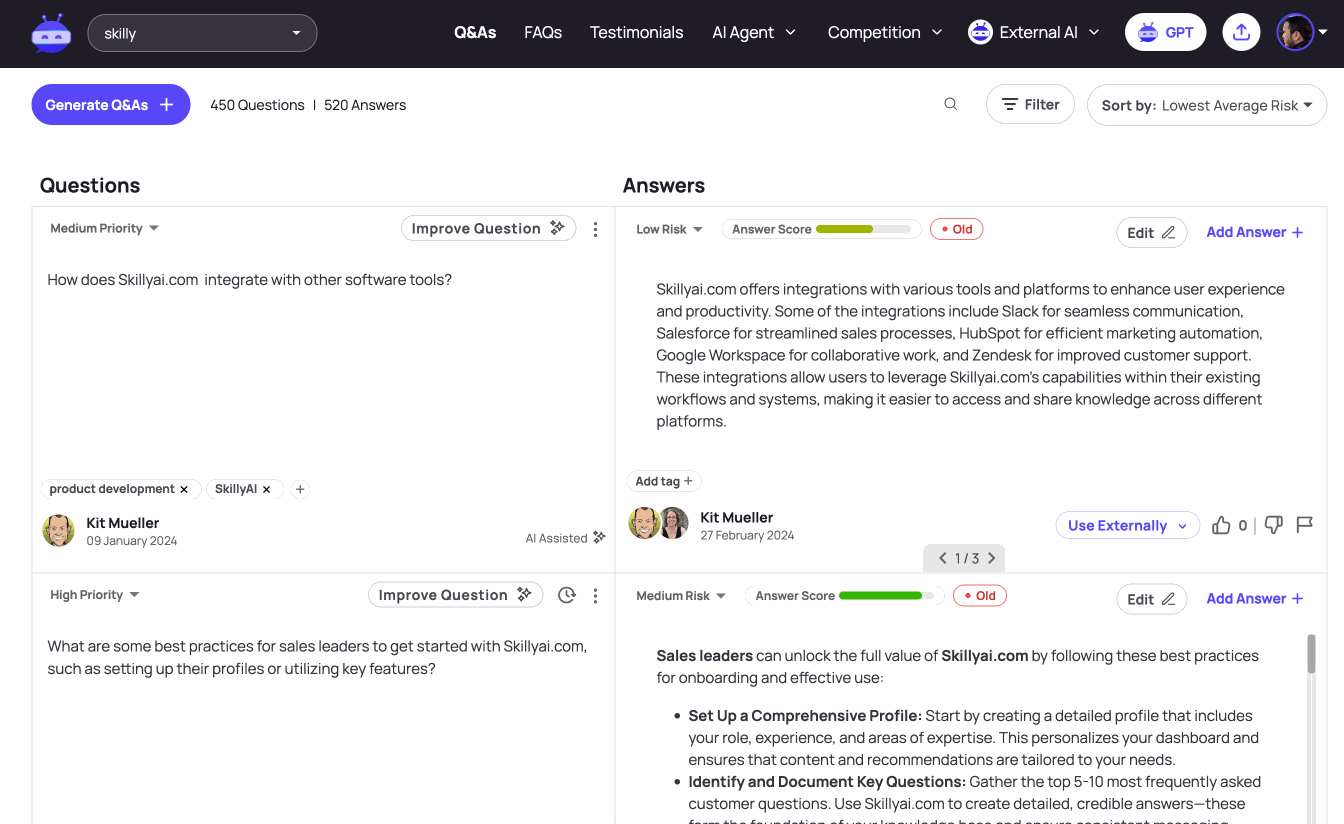The height and width of the screenshot is (824, 1344).
Task: Click the question 'How does Skillyai.com integrate'
Action: 250,280
